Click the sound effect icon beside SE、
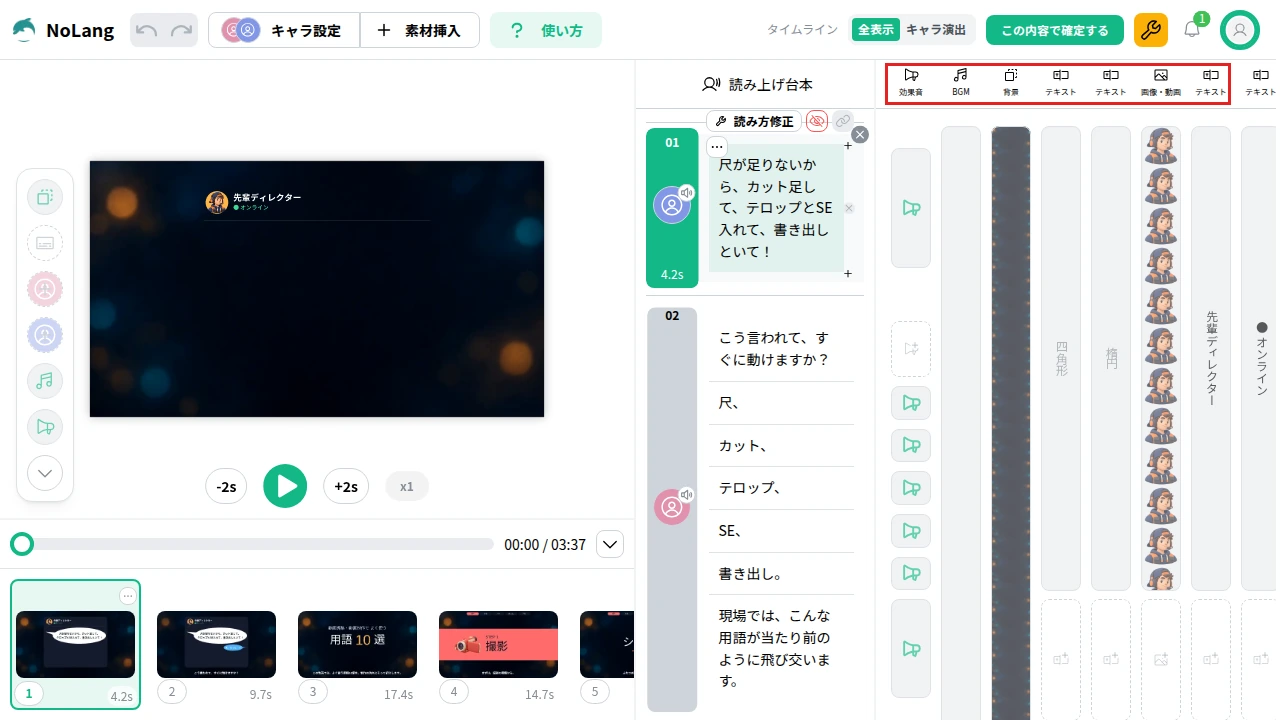The image size is (1280, 720). [911, 531]
